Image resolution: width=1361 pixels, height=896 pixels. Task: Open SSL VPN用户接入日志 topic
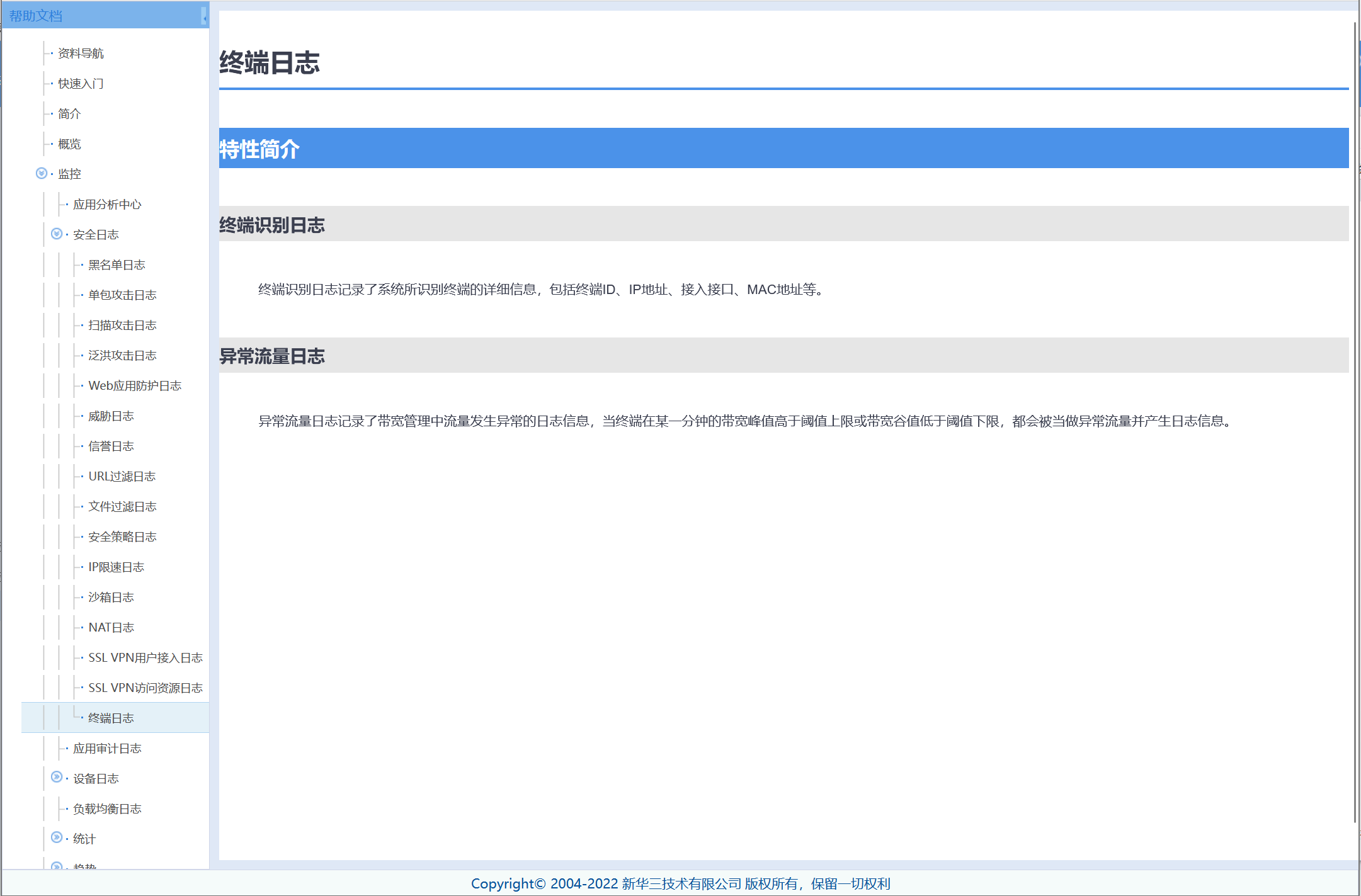click(x=145, y=658)
